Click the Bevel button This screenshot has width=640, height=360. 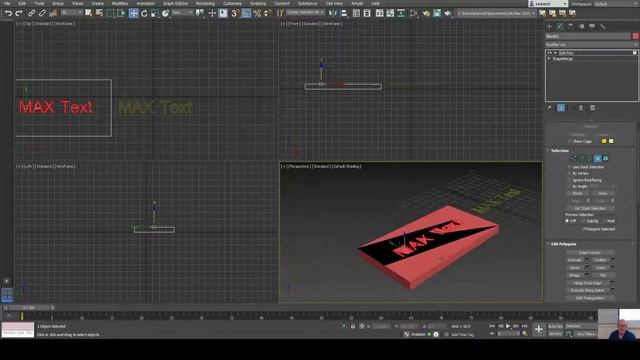point(575,268)
